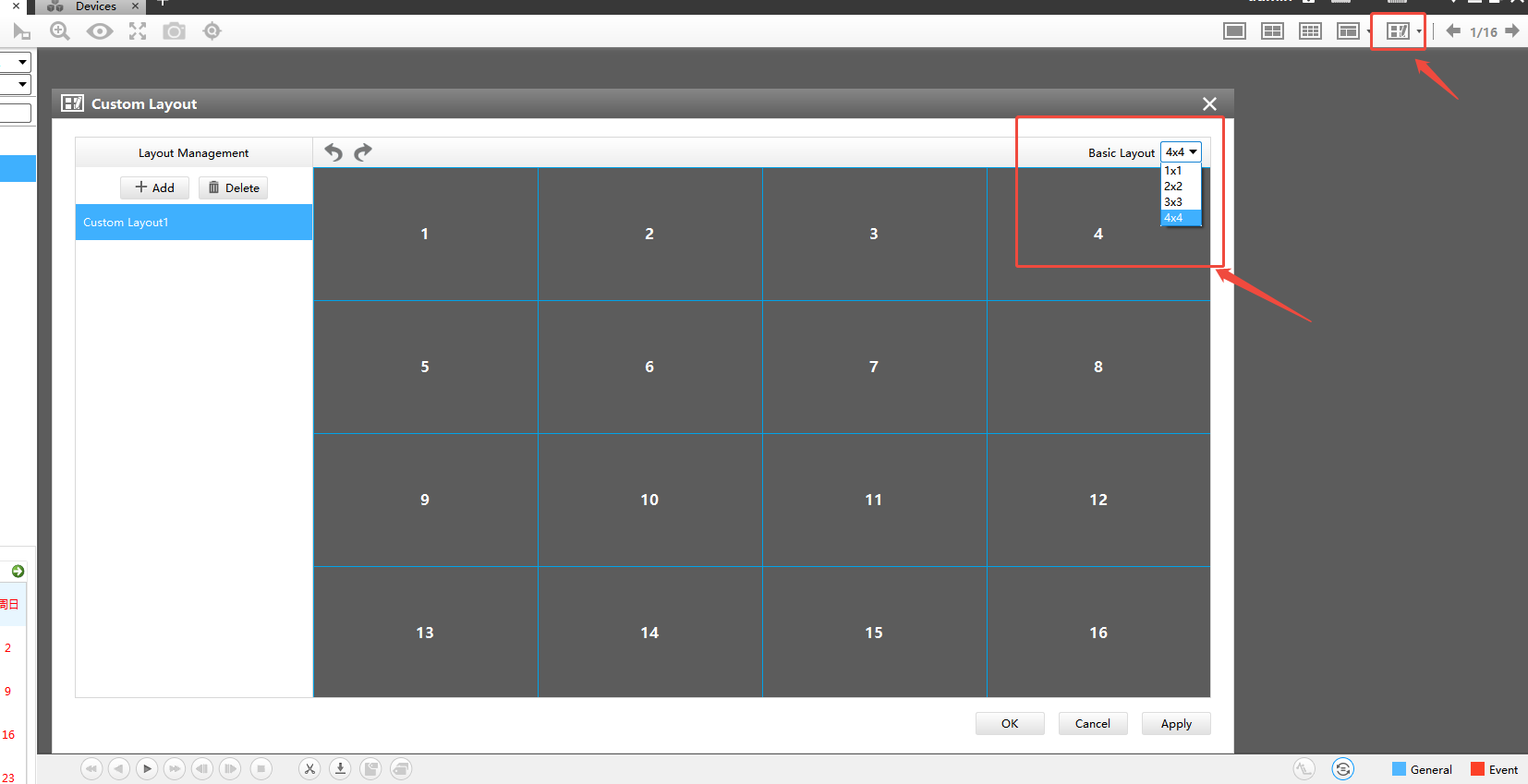Click the synchronous playback icon
Viewport: 1528px width, 784px height.
coord(1342,768)
